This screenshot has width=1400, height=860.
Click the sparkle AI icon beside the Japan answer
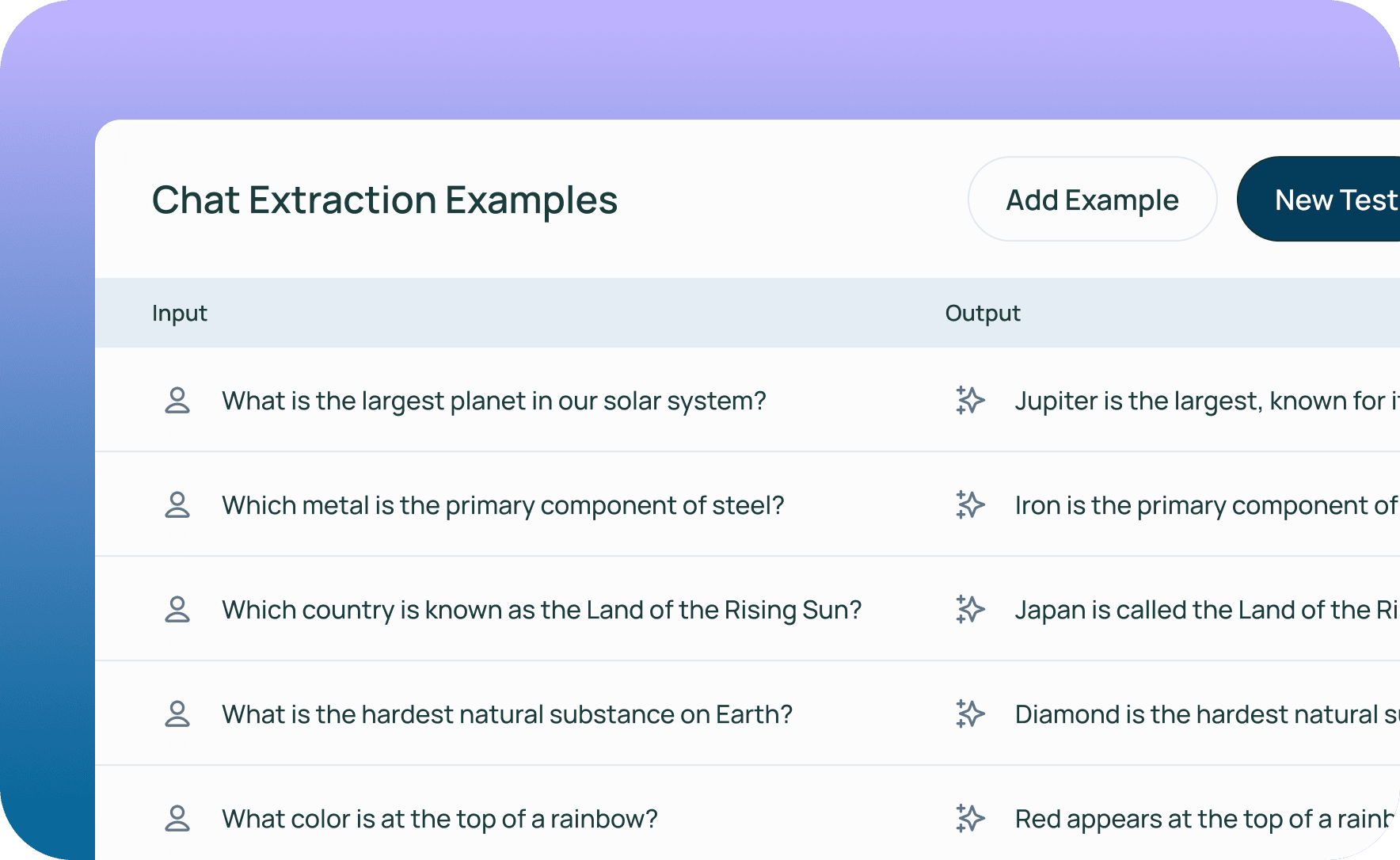pyautogui.click(x=970, y=610)
